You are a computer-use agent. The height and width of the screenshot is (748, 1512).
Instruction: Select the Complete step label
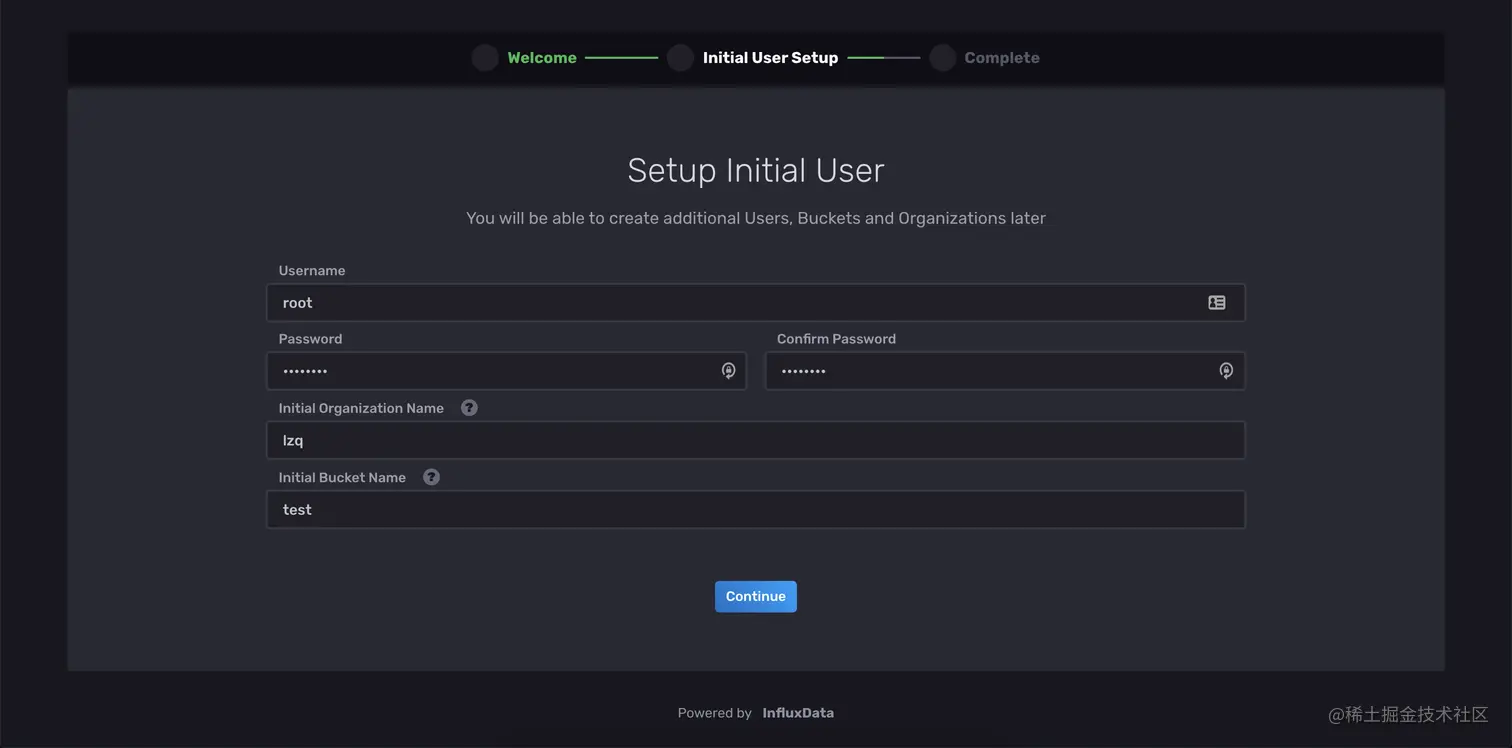coord(1002,58)
